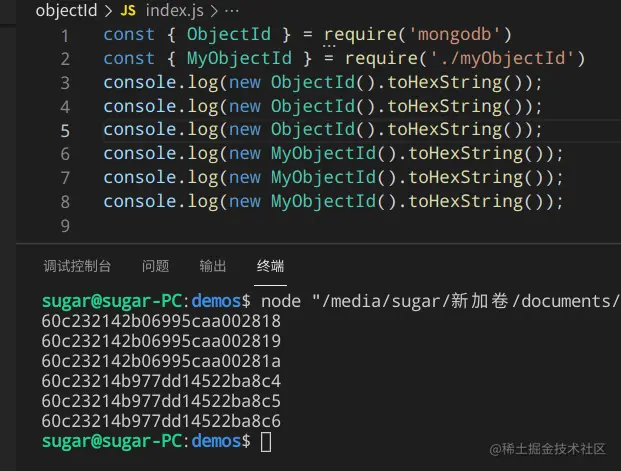Viewport: 621px width, 471px height.
Task: Click the 'mongodb' string on line 1
Action: (455, 34)
